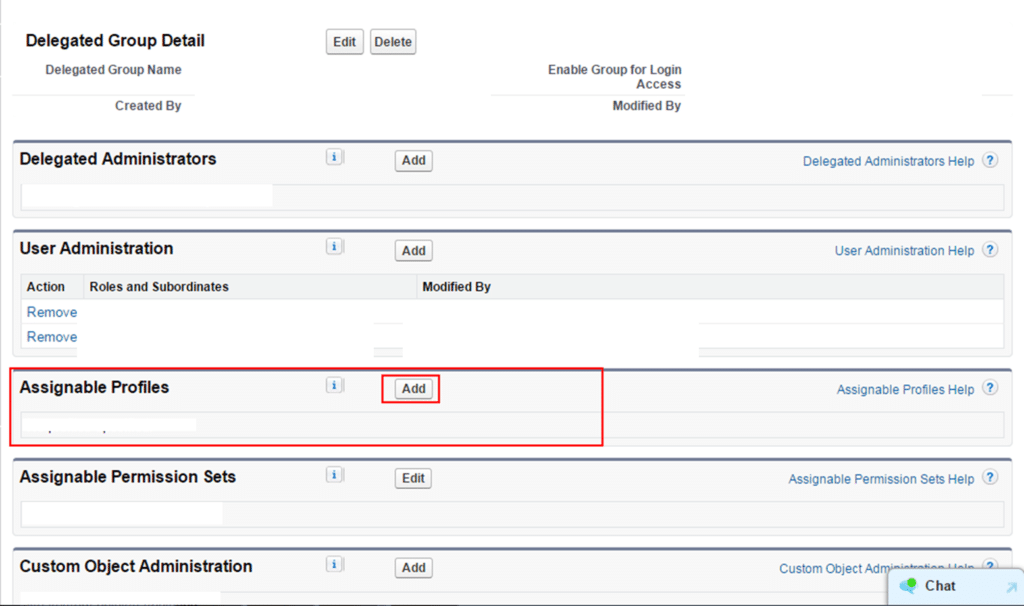Click Custom Object Administration info icon
Image resolution: width=1024 pixels, height=606 pixels.
pos(335,564)
